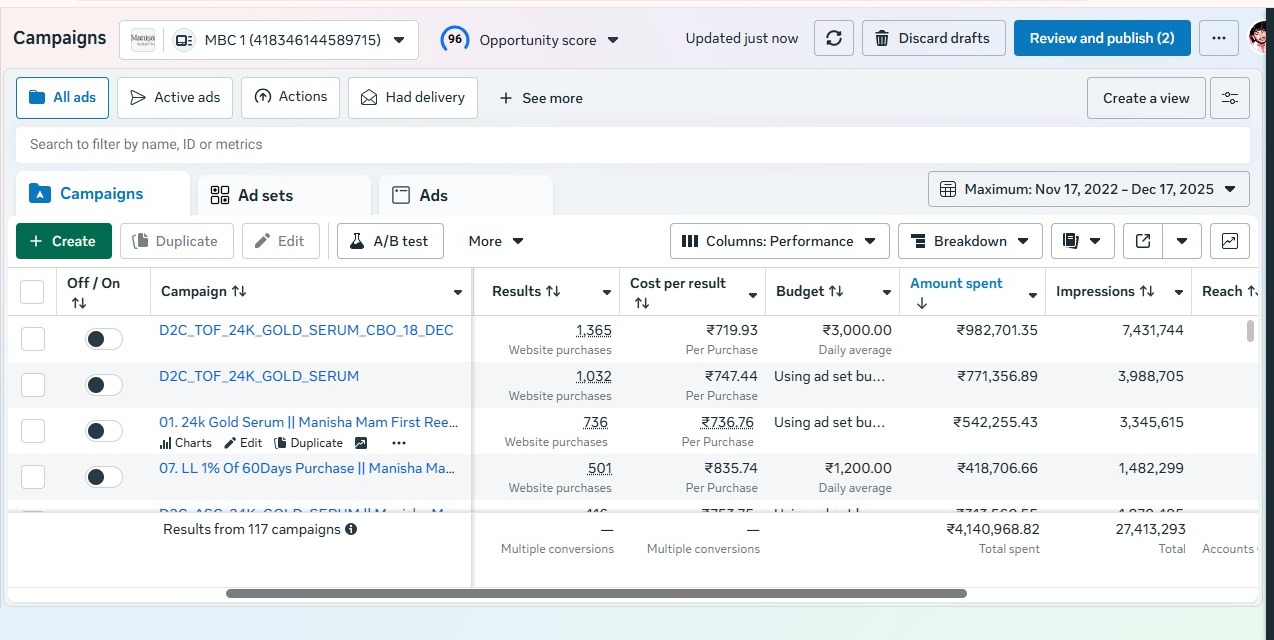Click the Review and publish button
This screenshot has width=1274, height=640.
tap(1101, 39)
